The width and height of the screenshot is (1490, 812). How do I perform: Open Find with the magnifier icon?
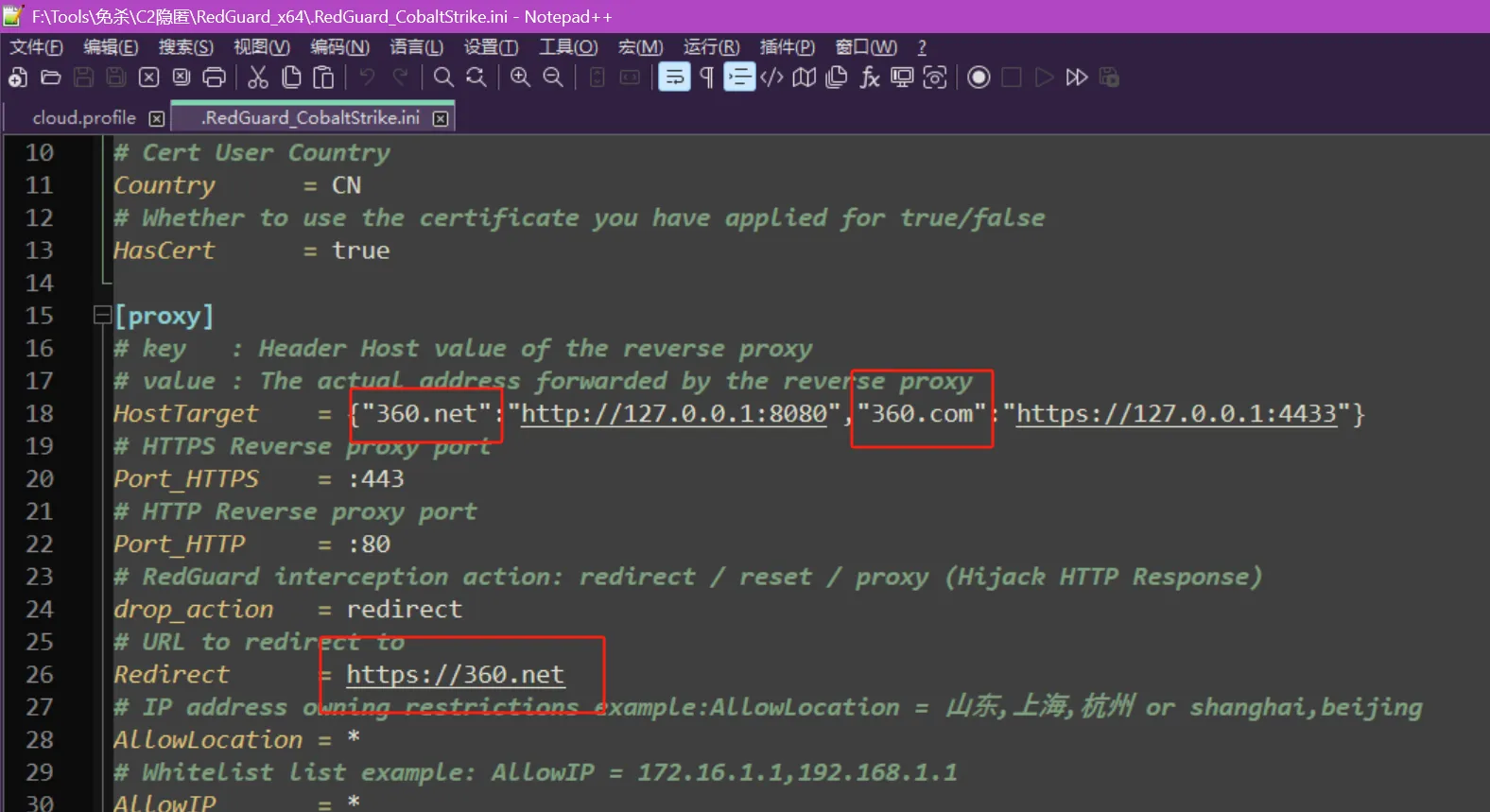pyautogui.click(x=443, y=78)
